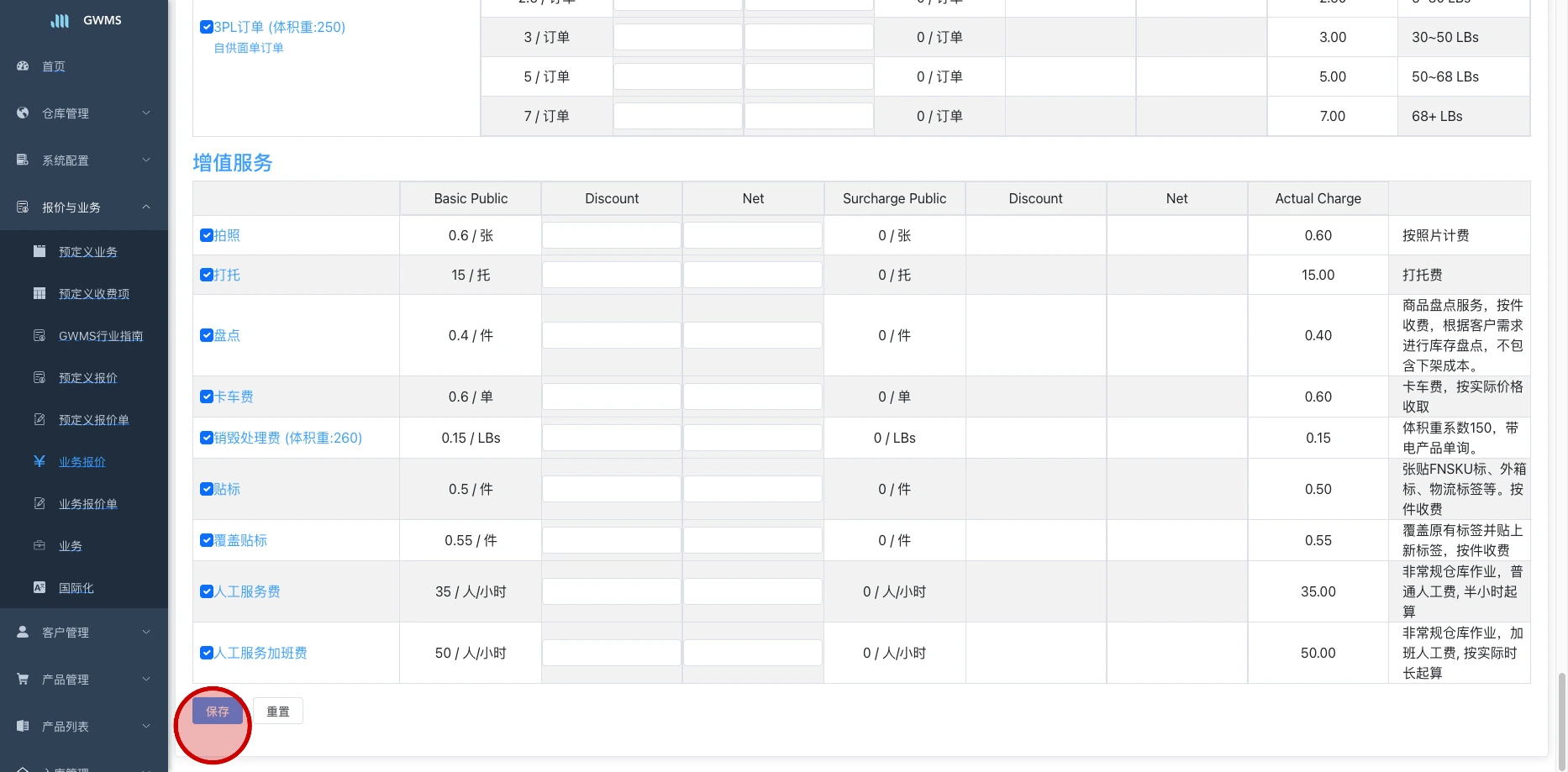
Task: Open the 业务报价单 menu item
Action: (x=87, y=504)
